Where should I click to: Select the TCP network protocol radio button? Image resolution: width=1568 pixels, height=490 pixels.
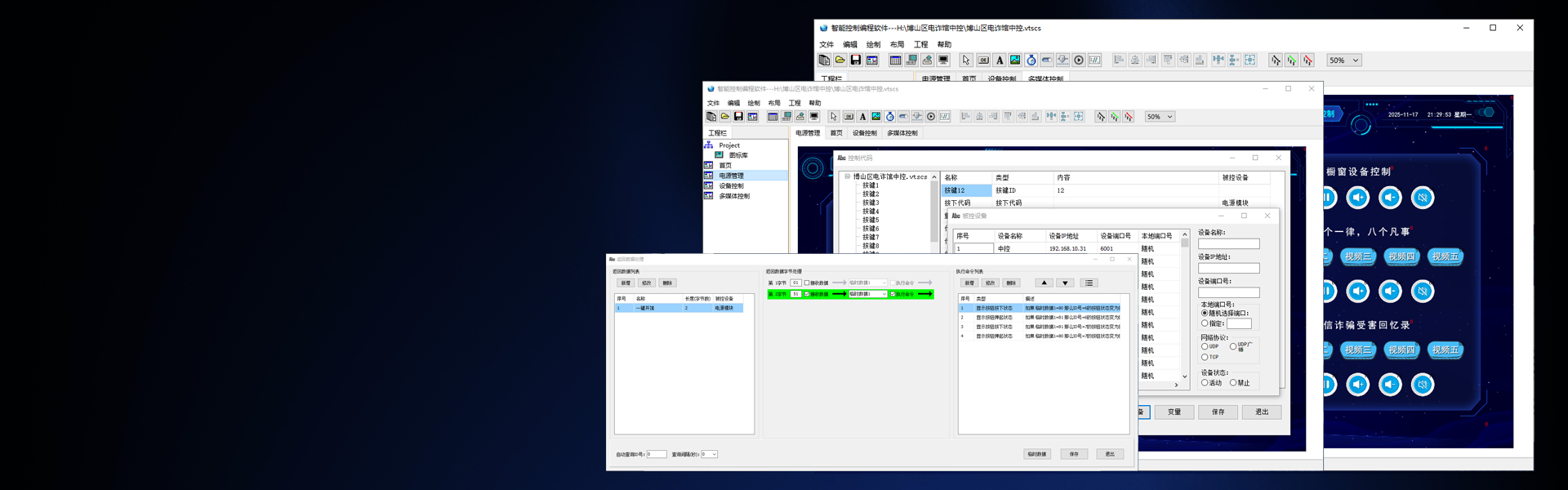point(1205,357)
